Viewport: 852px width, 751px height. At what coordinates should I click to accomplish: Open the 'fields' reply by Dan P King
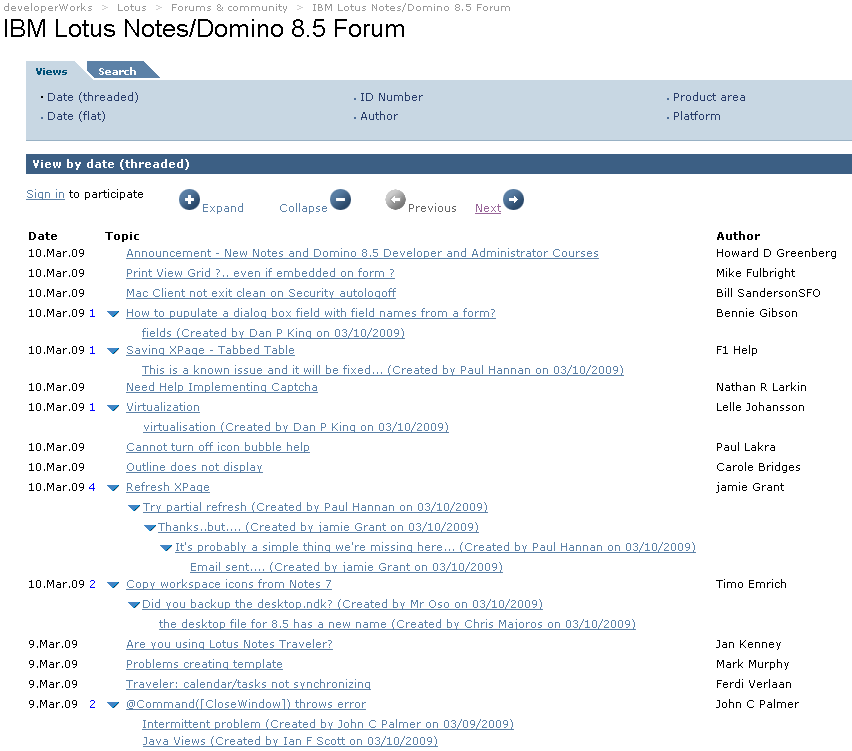(273, 333)
